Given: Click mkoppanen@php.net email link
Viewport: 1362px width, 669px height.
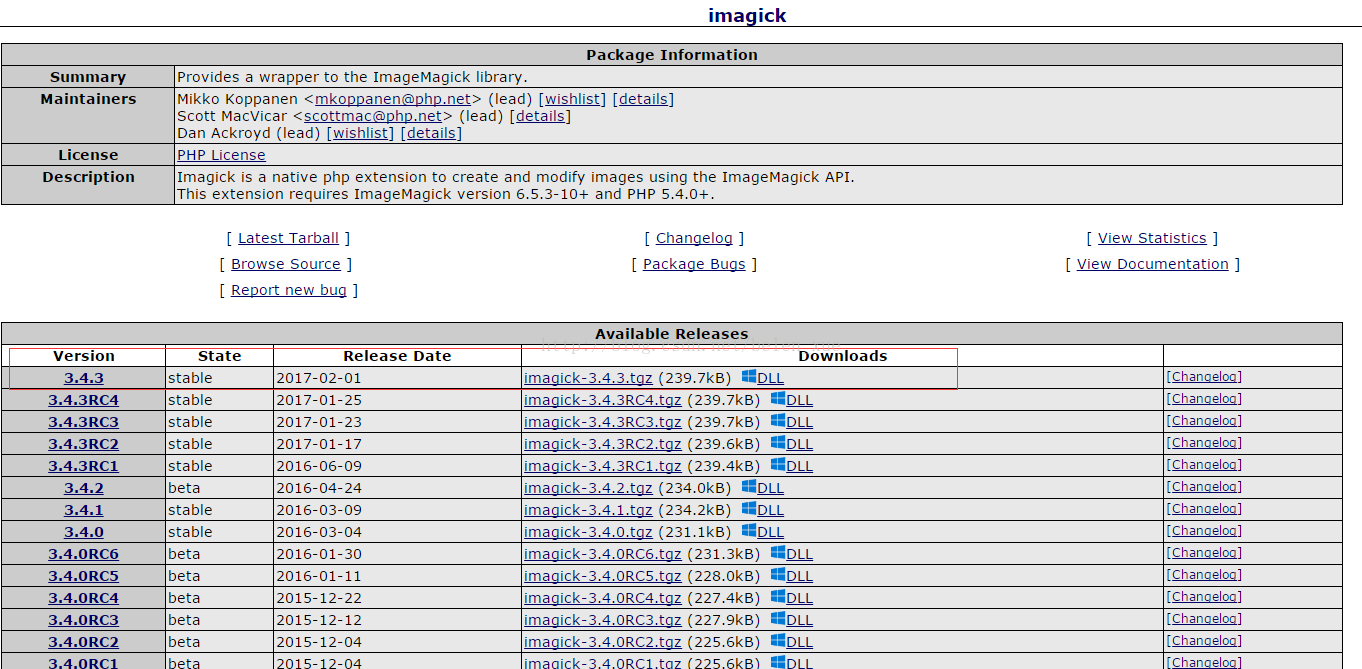Looking at the screenshot, I should [x=393, y=99].
